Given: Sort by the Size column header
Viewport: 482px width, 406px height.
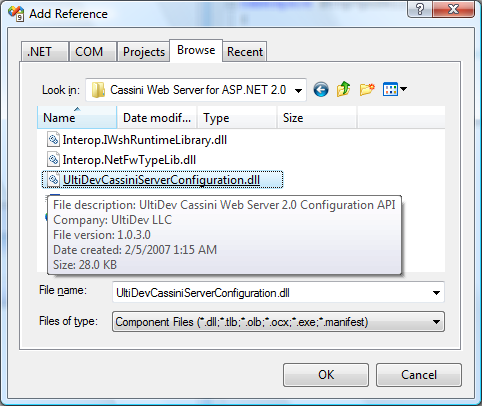Looking at the screenshot, I should click(x=317, y=118).
